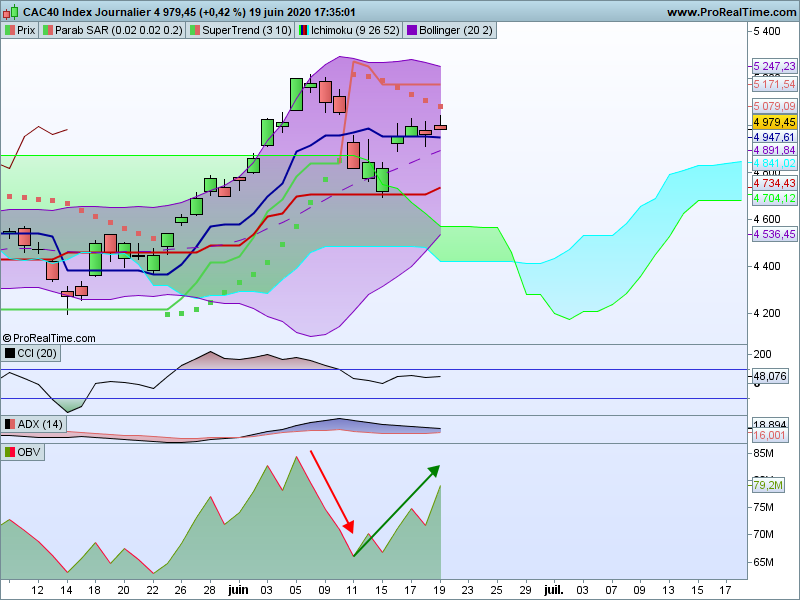This screenshot has height=600, width=800.
Task: Click the blue Tenkan value 4 947,61
Action: [774, 137]
